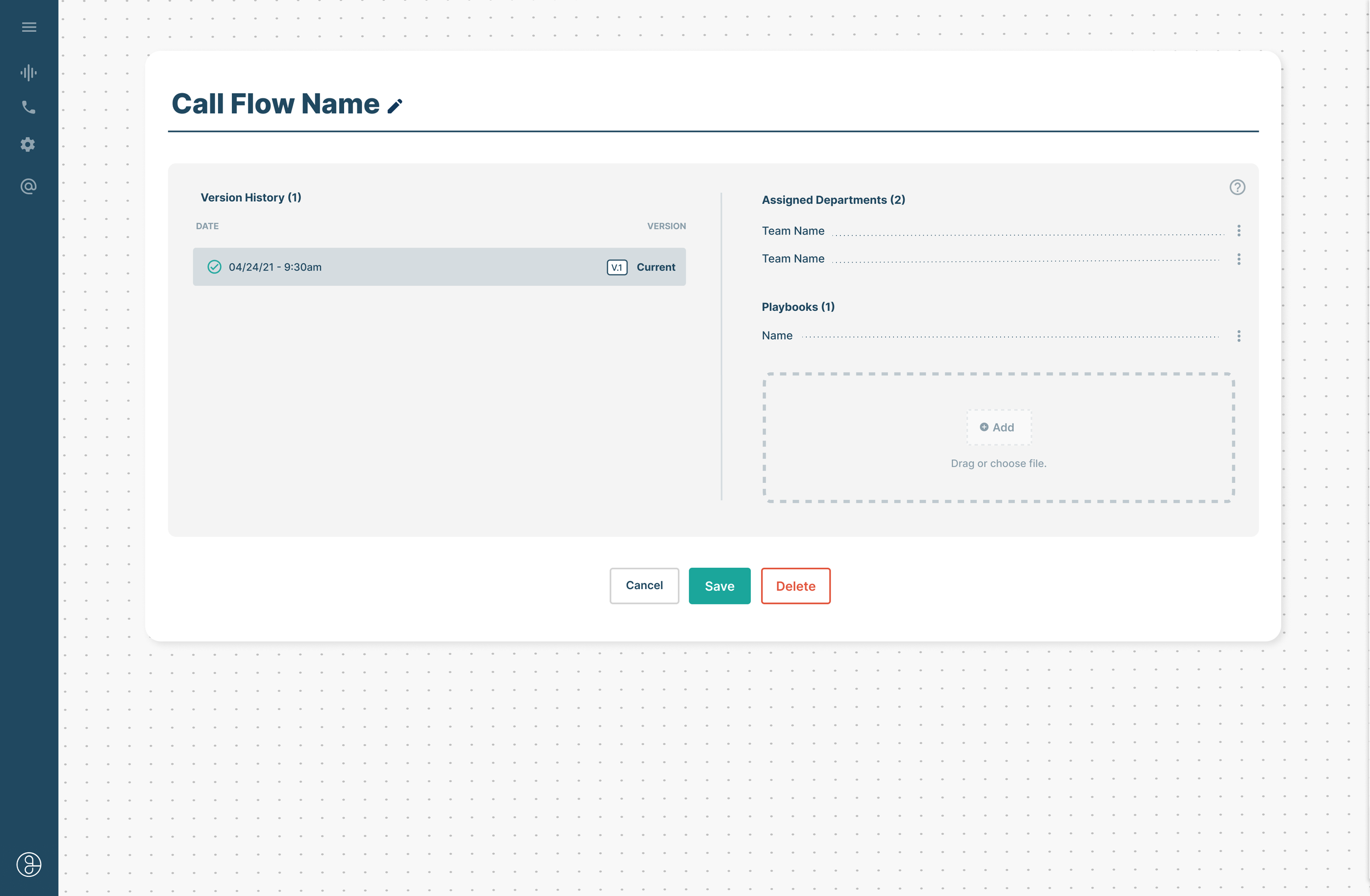Click the Add button in file dropzone

997,427
